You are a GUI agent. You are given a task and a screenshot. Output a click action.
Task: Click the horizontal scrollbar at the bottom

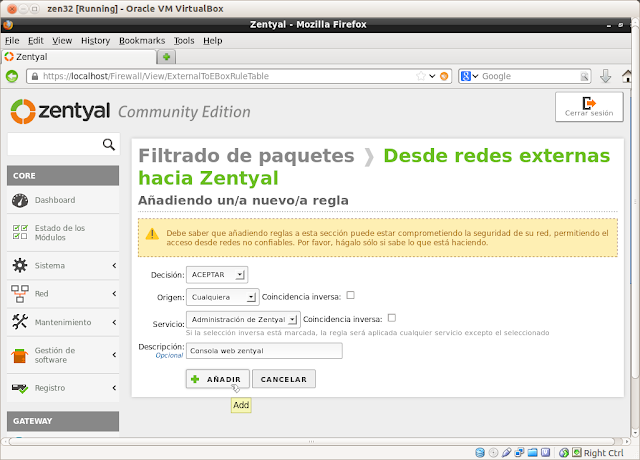pyautogui.click(x=312, y=441)
